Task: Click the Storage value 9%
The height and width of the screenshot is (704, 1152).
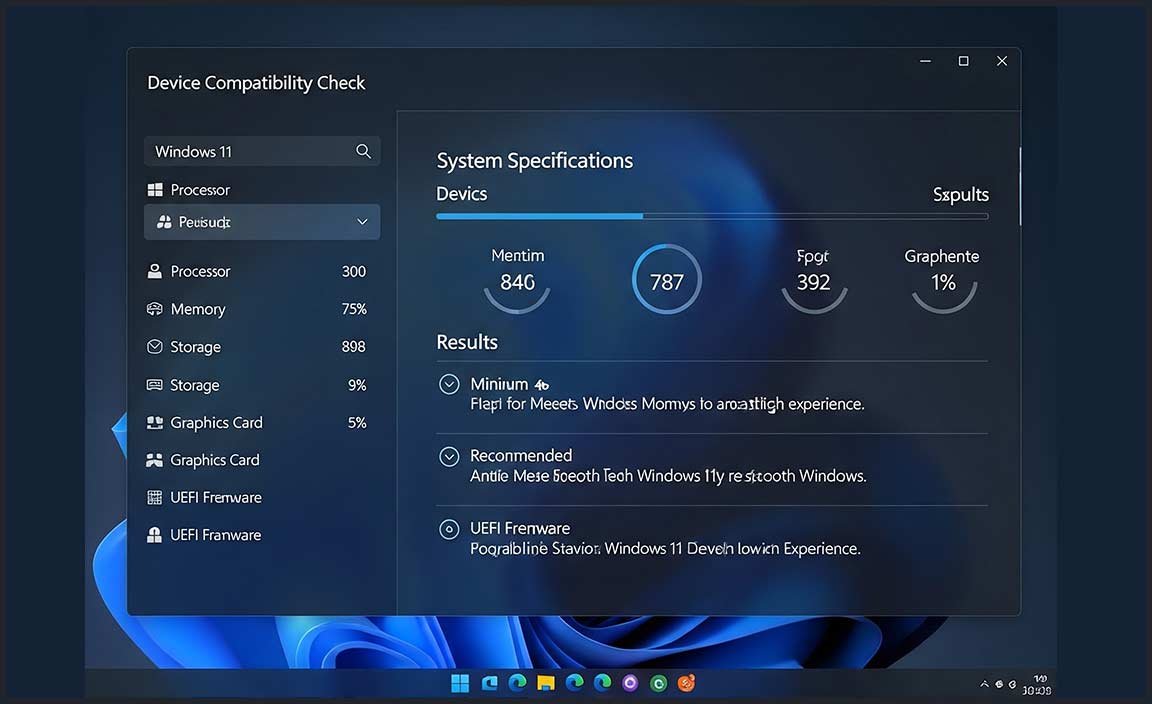Action: click(x=357, y=385)
